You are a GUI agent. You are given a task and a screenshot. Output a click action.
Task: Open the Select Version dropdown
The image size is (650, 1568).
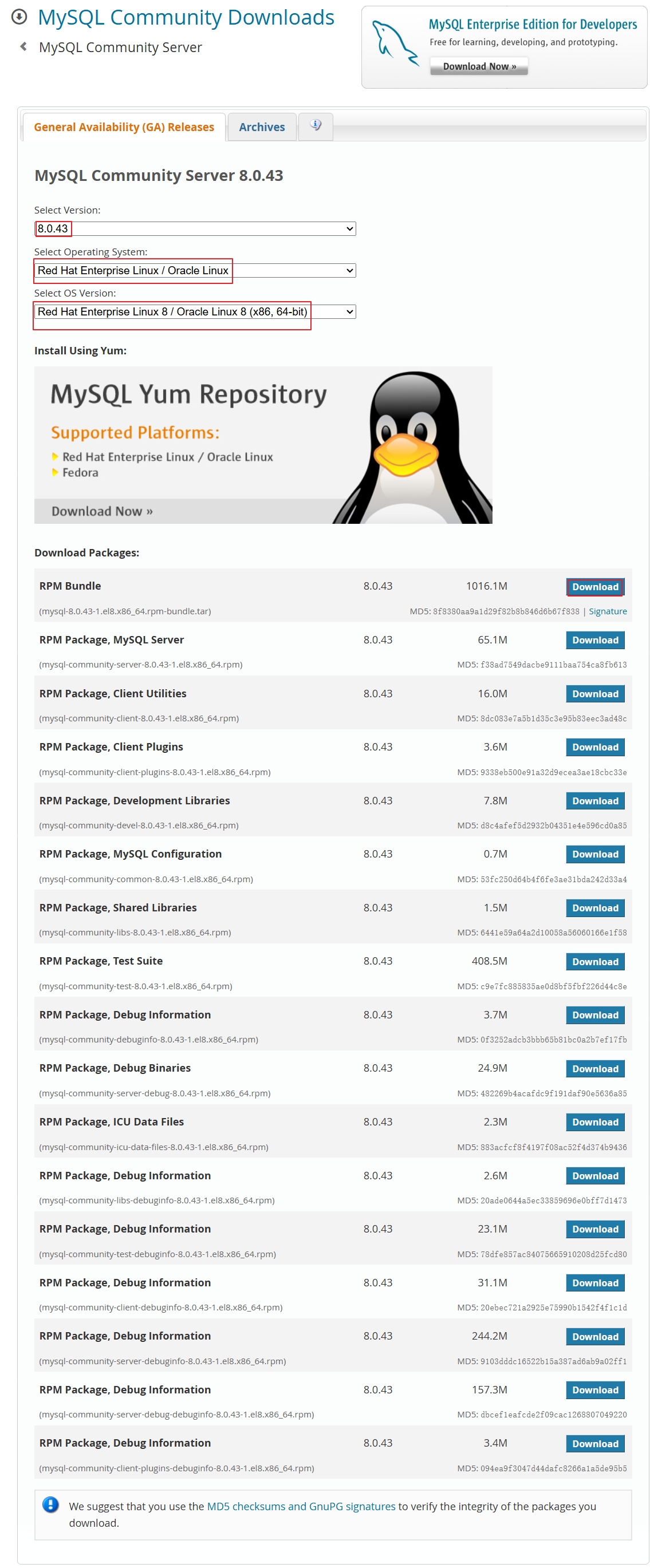195,228
